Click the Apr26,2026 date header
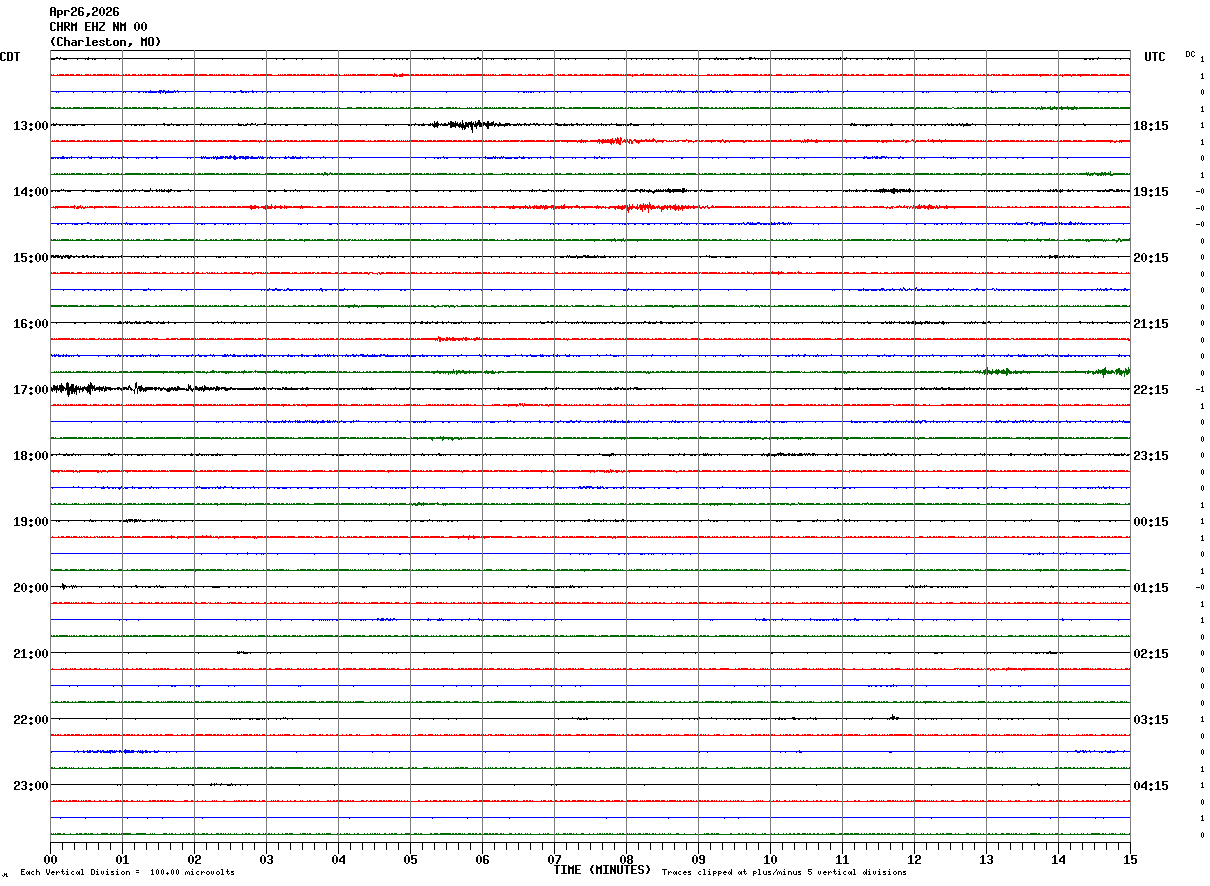Screen dimensions: 1210x886 [x=84, y=12]
